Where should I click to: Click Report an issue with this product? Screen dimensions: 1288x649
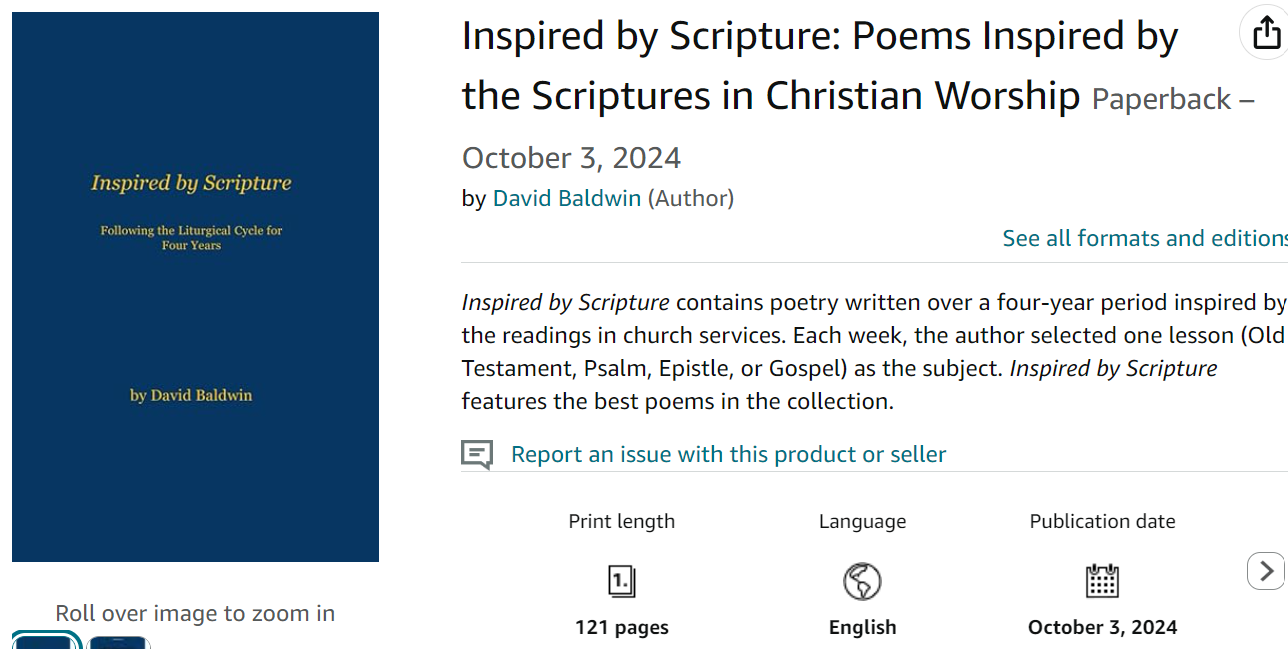[728, 454]
